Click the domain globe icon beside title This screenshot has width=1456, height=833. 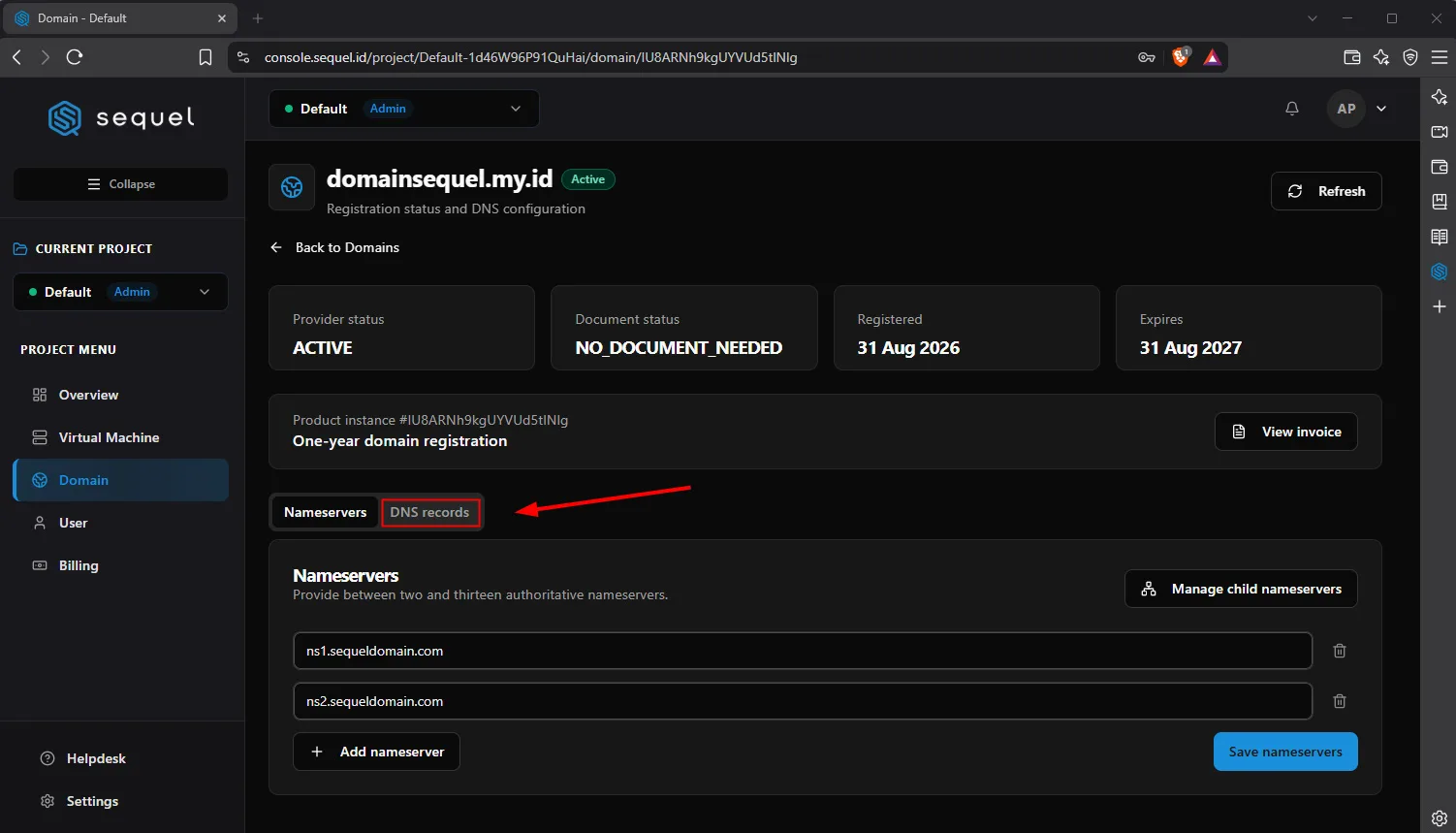pyautogui.click(x=292, y=188)
